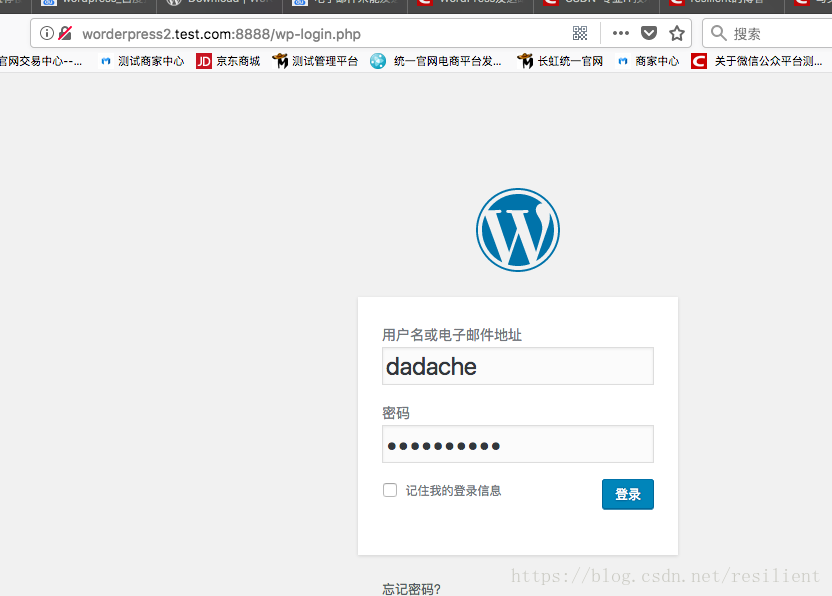Click the 登录 login button

point(628,494)
